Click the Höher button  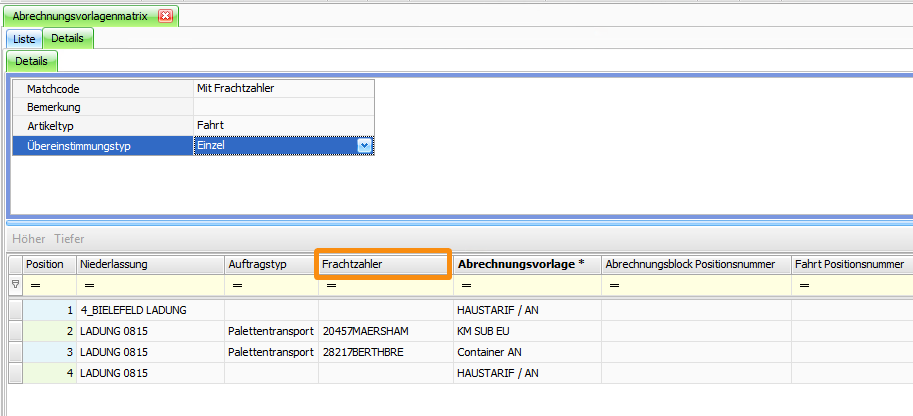(29, 239)
